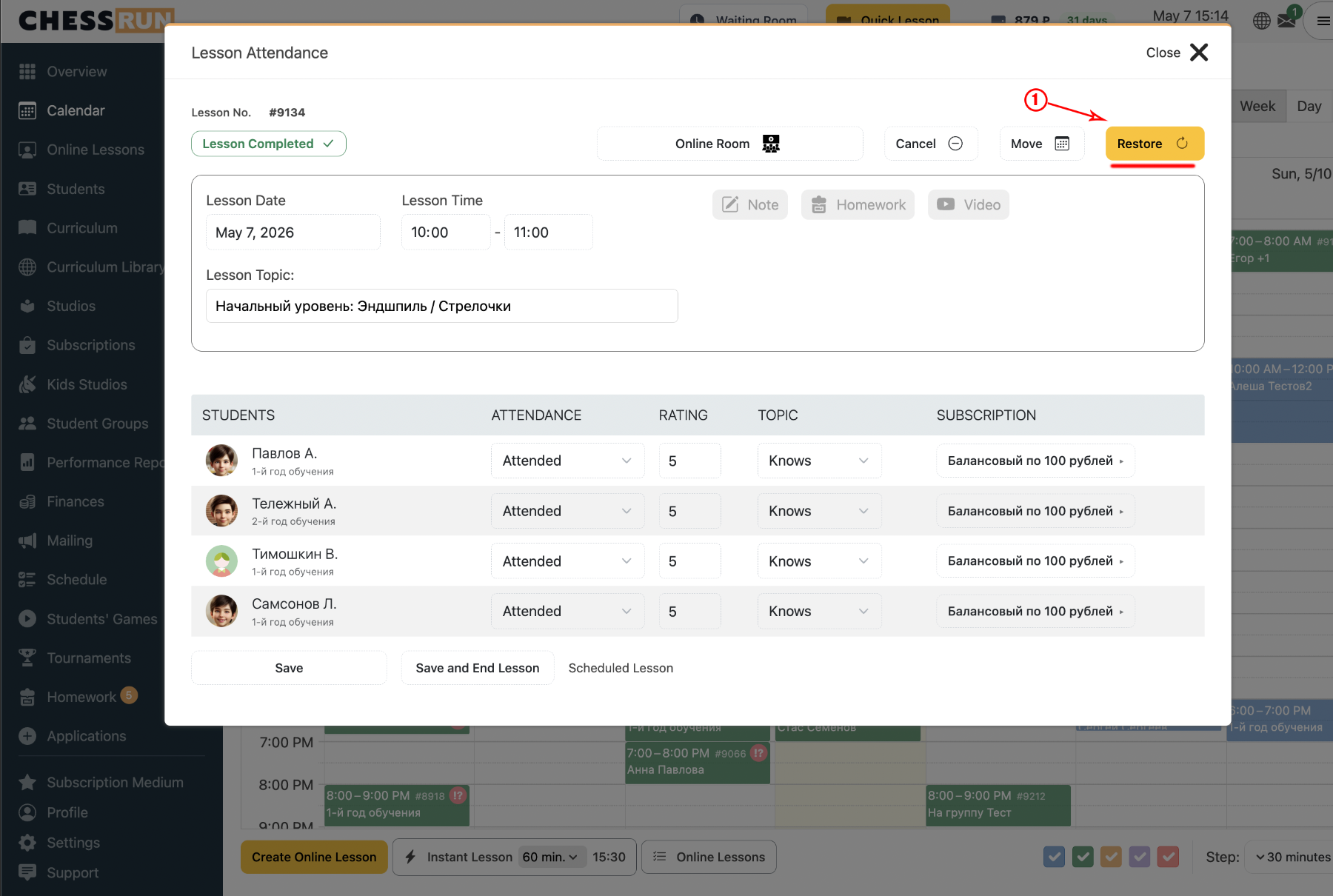Open the Homework button icon

click(818, 205)
